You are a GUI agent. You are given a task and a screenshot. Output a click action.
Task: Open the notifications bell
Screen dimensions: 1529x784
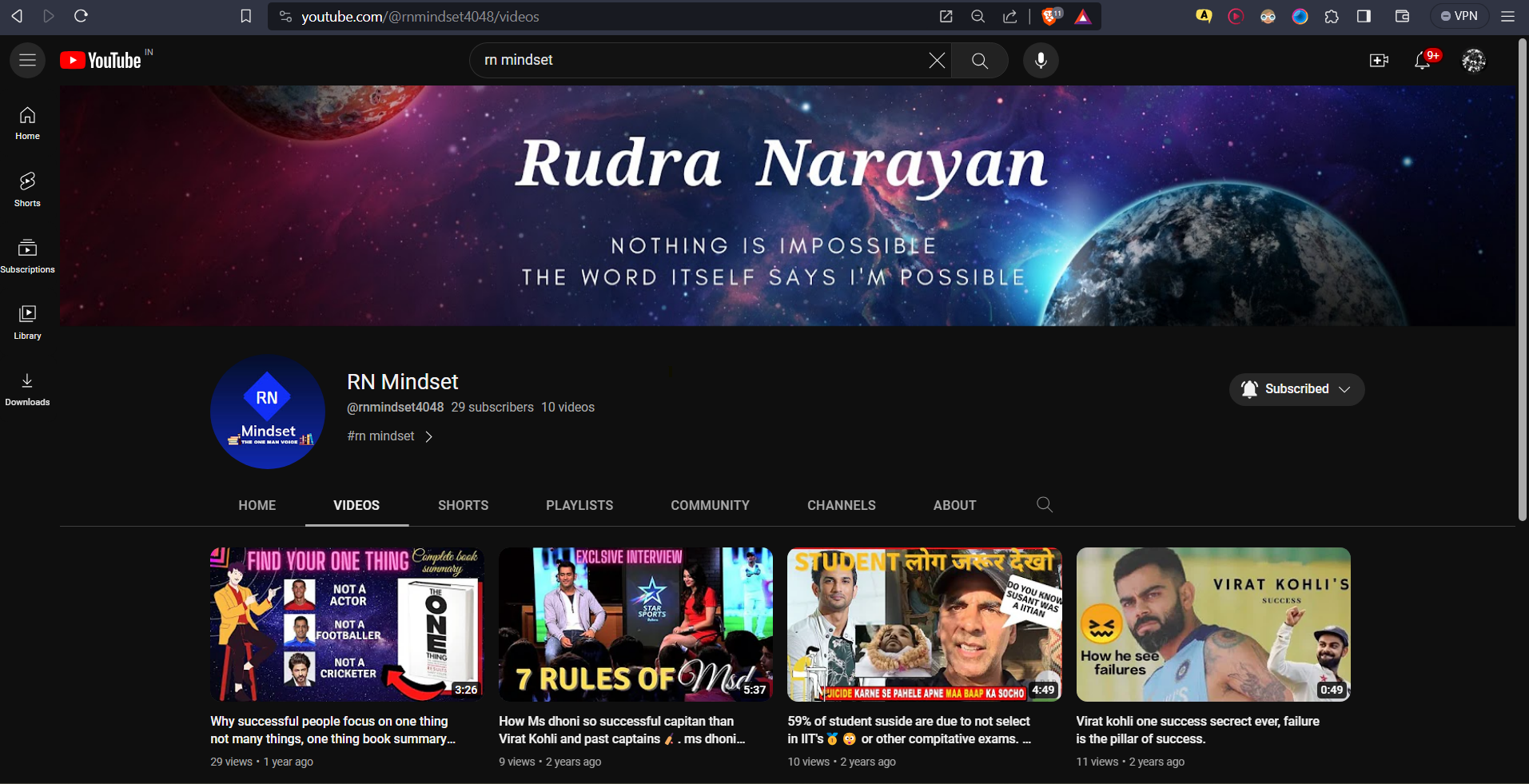pyautogui.click(x=1423, y=60)
